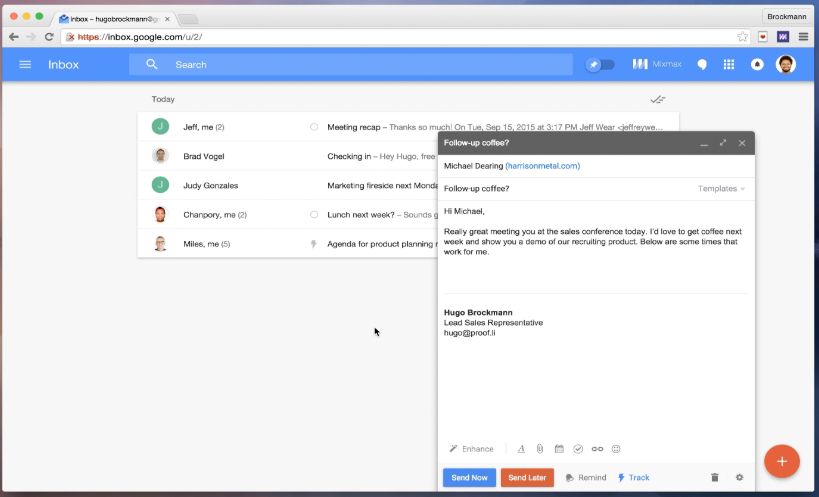Toggle the Track lightning option

[x=633, y=478]
